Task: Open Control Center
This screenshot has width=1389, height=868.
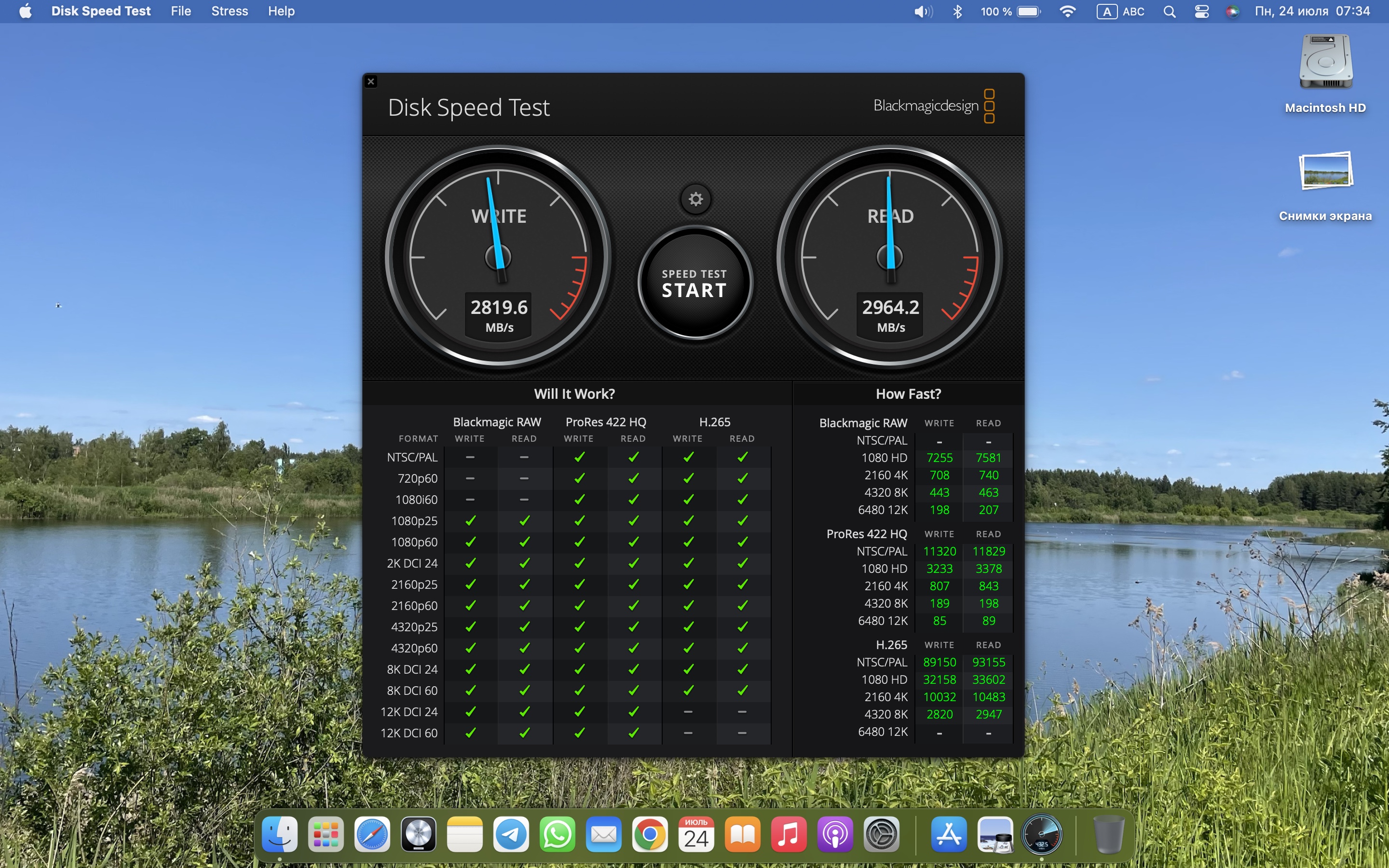Action: coord(1201,12)
